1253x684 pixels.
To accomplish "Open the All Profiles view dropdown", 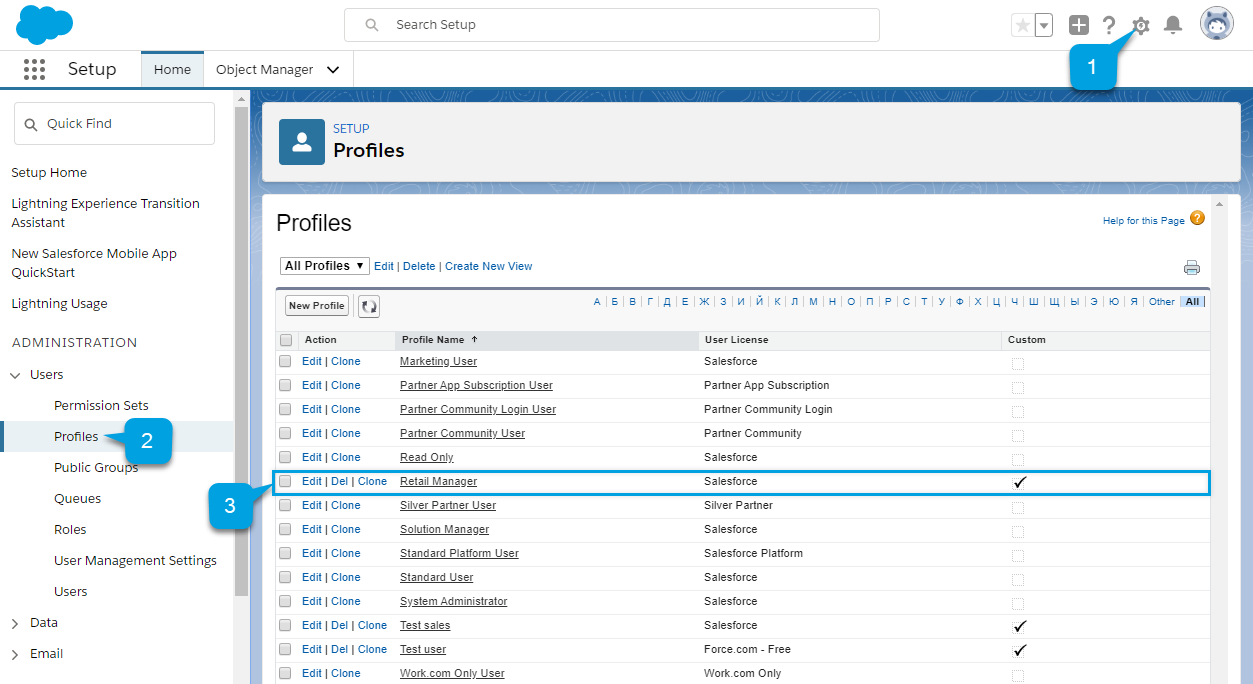I will 324,266.
